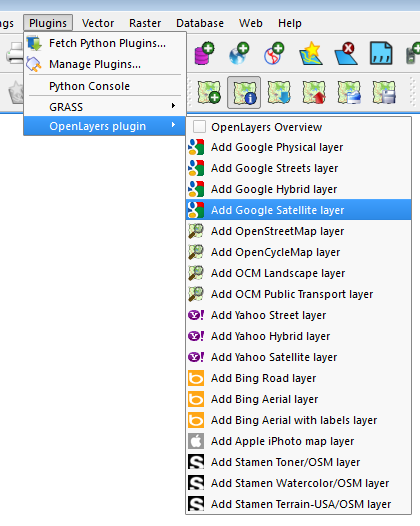Click the printer icon in toolbar

pos(15,54)
